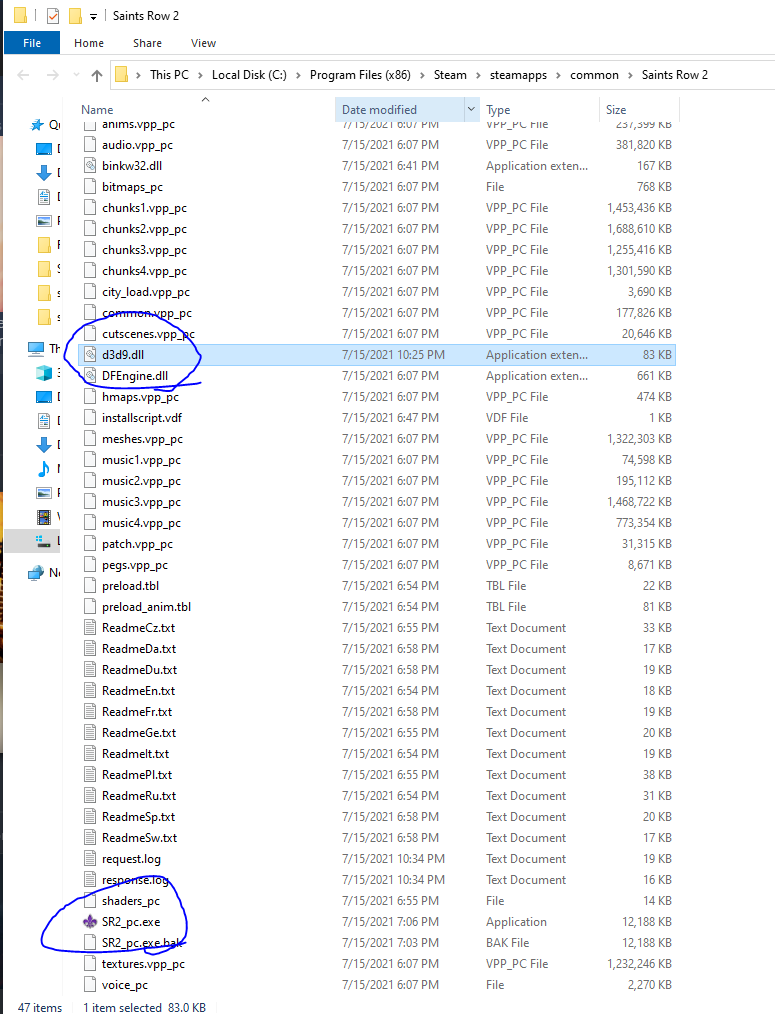
Task: Click Quick access star icon in sidebar
Action: coord(38,125)
